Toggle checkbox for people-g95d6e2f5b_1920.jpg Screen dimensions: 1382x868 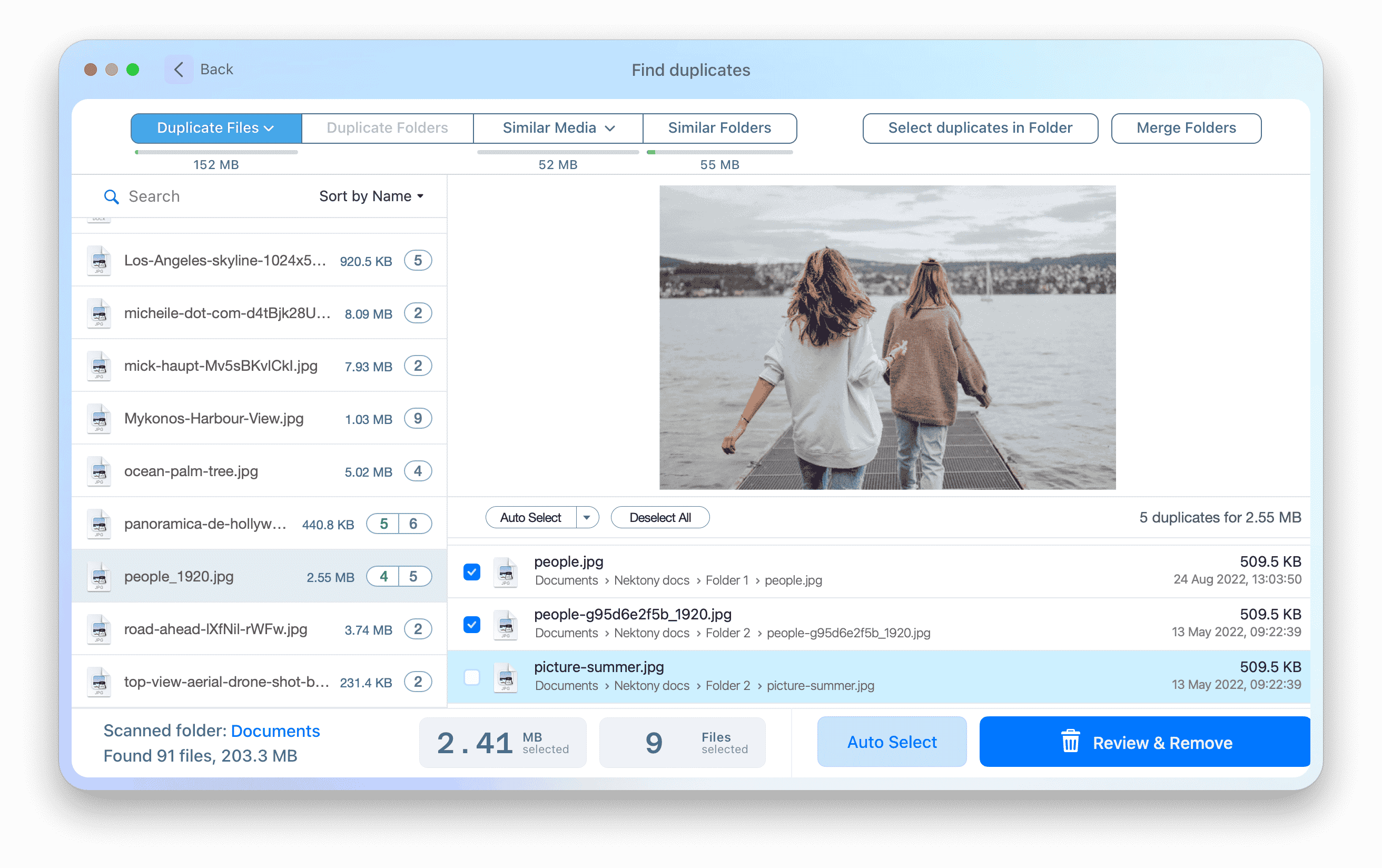[471, 622]
